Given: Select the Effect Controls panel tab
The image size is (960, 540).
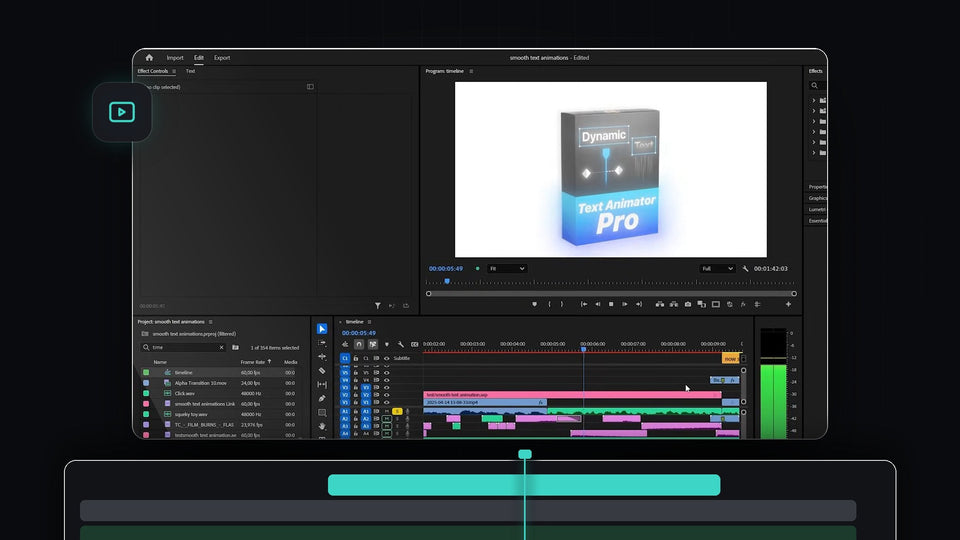Looking at the screenshot, I should [152, 71].
